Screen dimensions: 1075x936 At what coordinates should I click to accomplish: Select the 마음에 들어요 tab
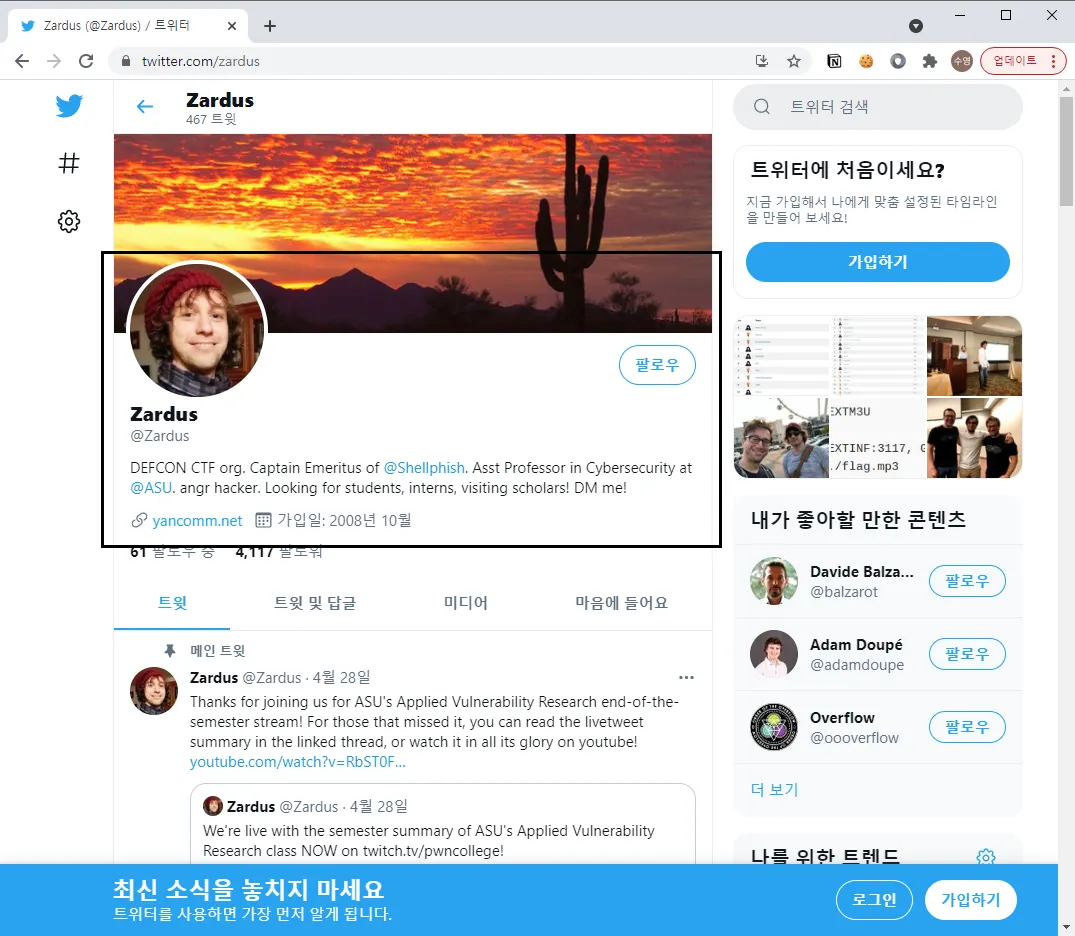click(621, 603)
